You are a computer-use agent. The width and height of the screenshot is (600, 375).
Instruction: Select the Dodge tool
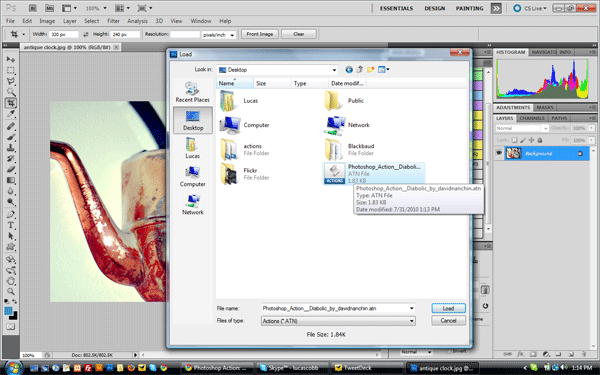[x=11, y=201]
